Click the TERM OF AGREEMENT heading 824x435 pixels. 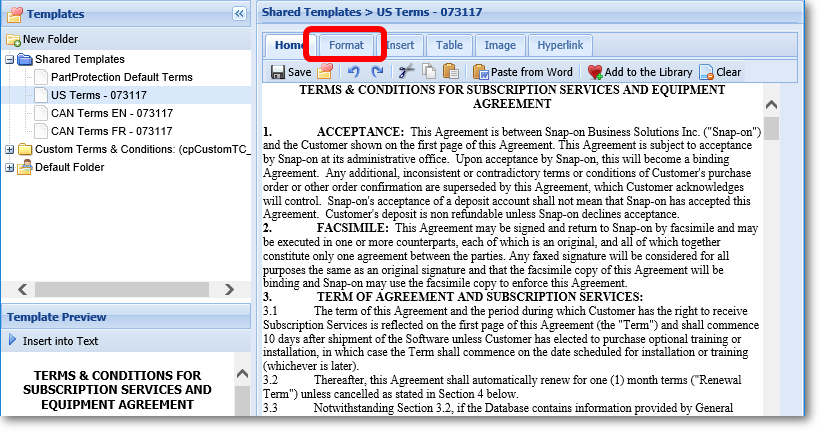(479, 297)
